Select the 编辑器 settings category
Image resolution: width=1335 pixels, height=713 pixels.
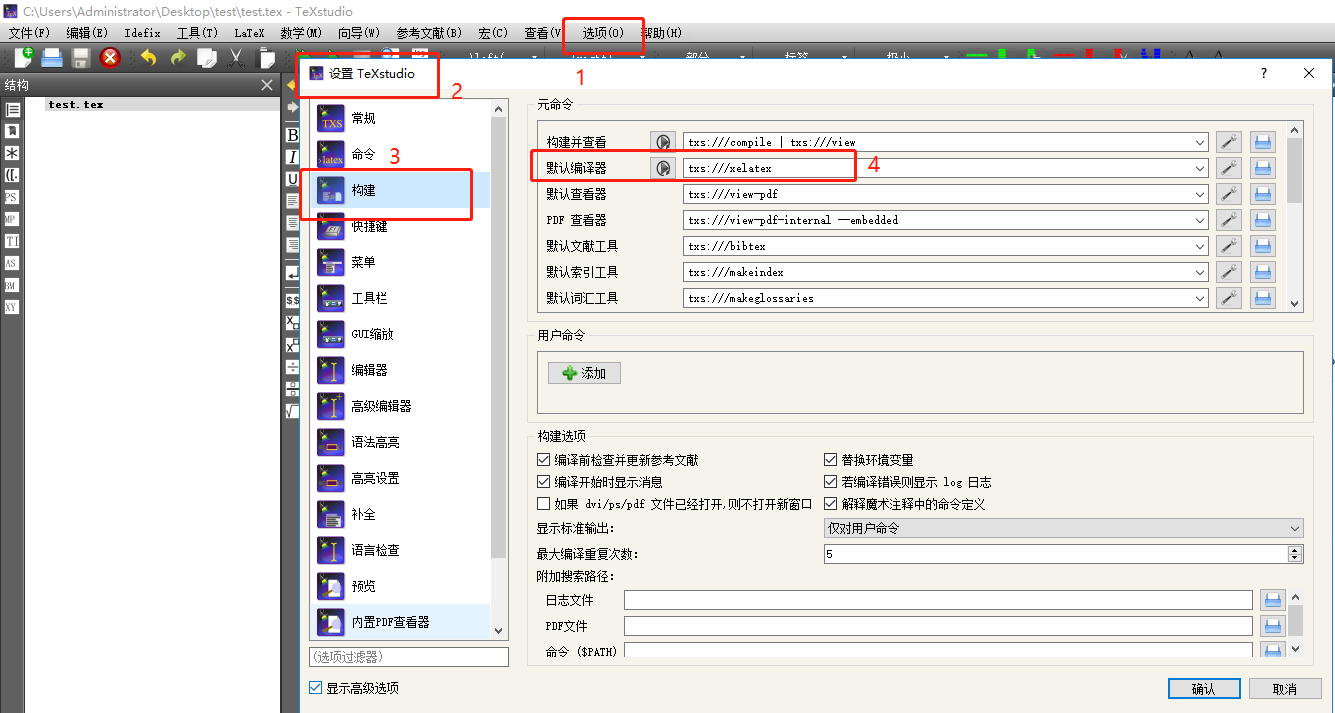click(400, 370)
